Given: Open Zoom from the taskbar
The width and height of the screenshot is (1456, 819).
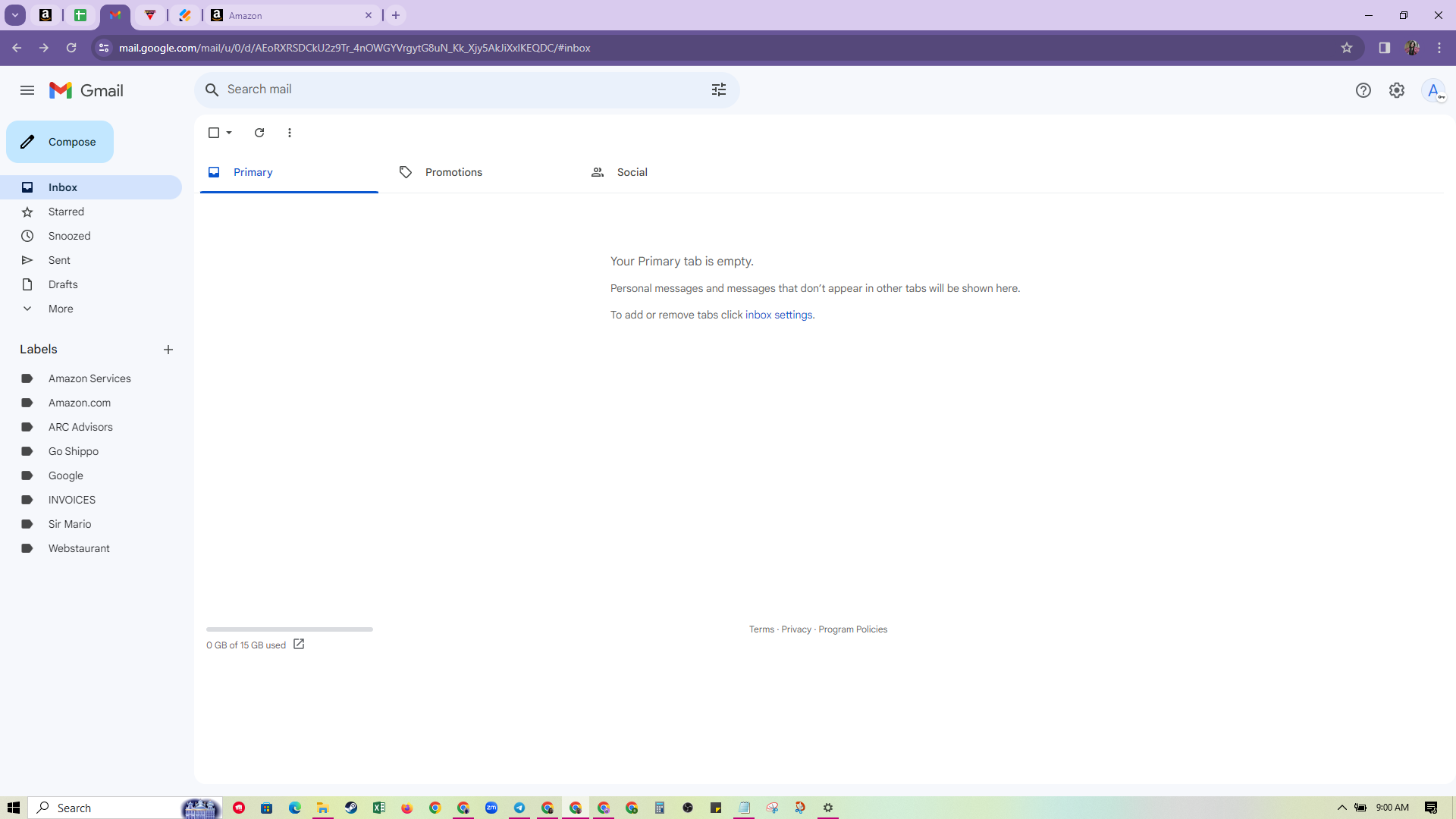Looking at the screenshot, I should (x=491, y=808).
